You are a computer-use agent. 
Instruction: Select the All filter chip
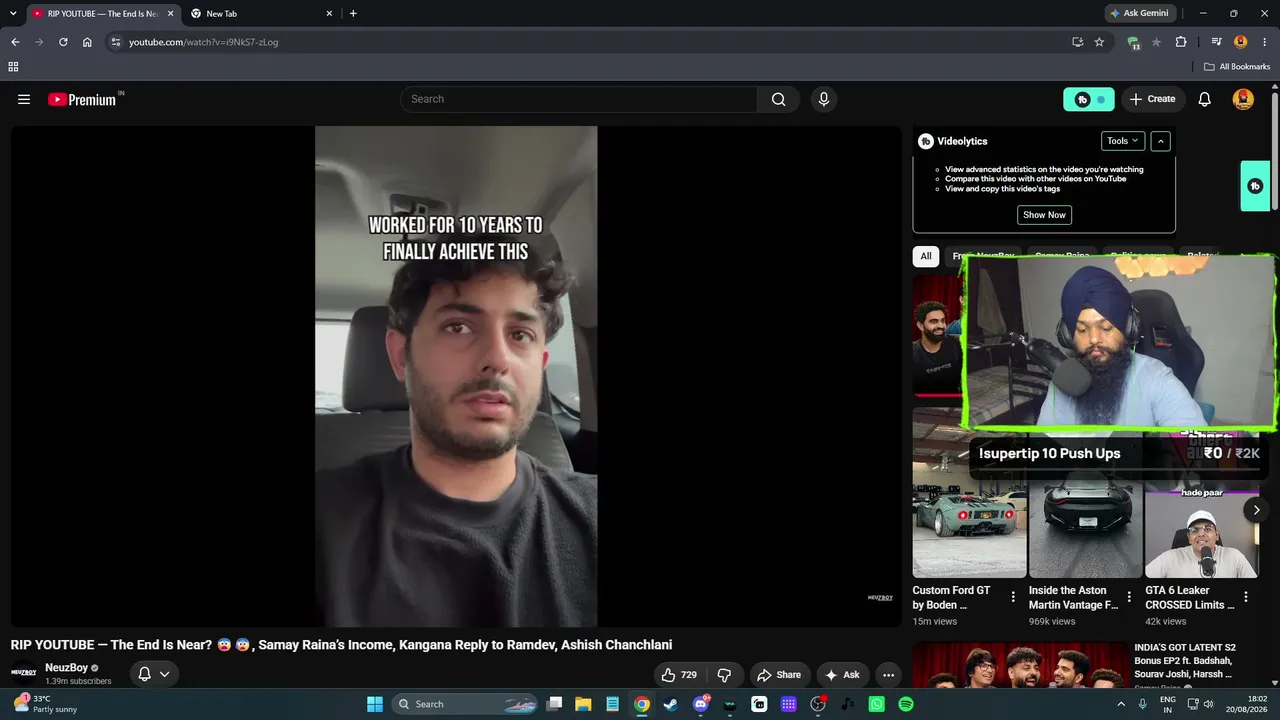click(926, 256)
